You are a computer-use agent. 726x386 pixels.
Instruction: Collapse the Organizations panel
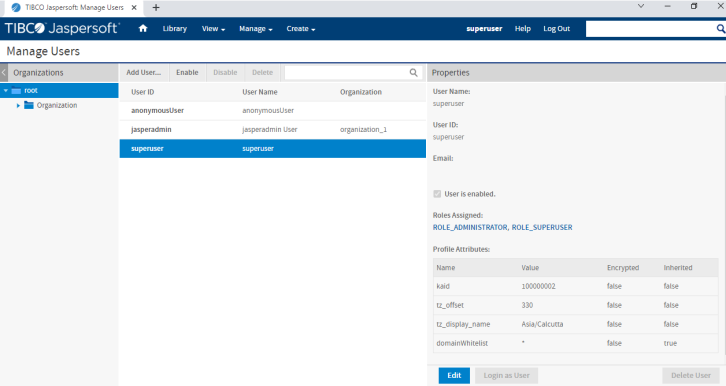[x=4, y=73]
